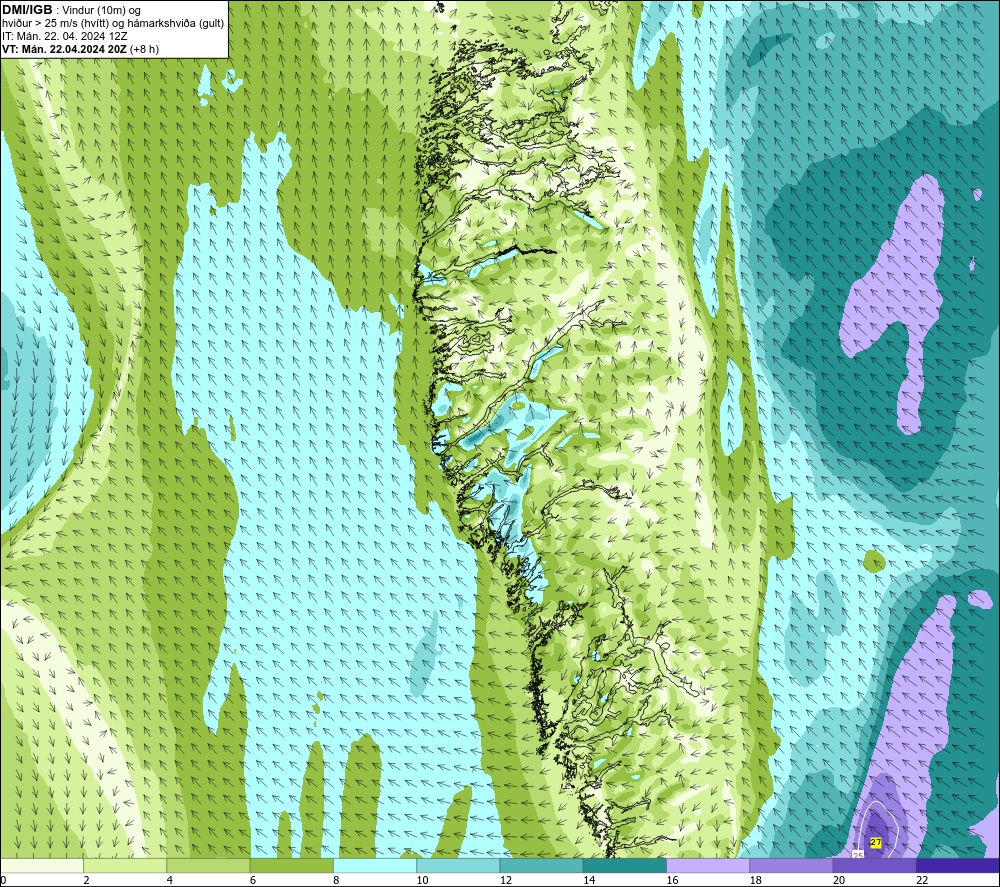The width and height of the screenshot is (1000, 887).
Task: Click the 14–16 m/s dark teal legend swatch
Action: (x=625, y=865)
